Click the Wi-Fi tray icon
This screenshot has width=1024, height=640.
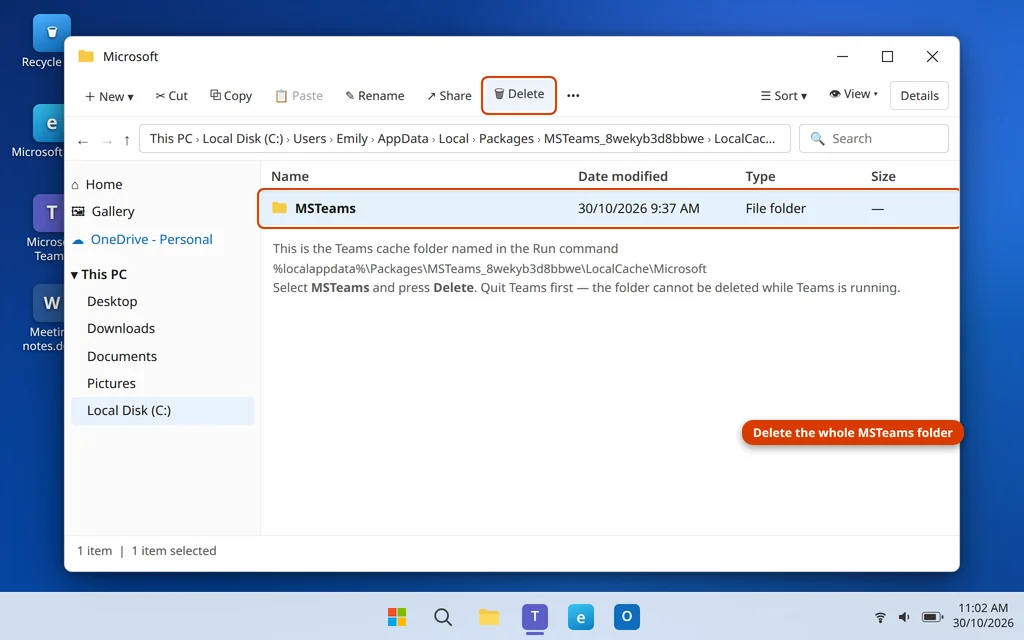(x=880, y=617)
